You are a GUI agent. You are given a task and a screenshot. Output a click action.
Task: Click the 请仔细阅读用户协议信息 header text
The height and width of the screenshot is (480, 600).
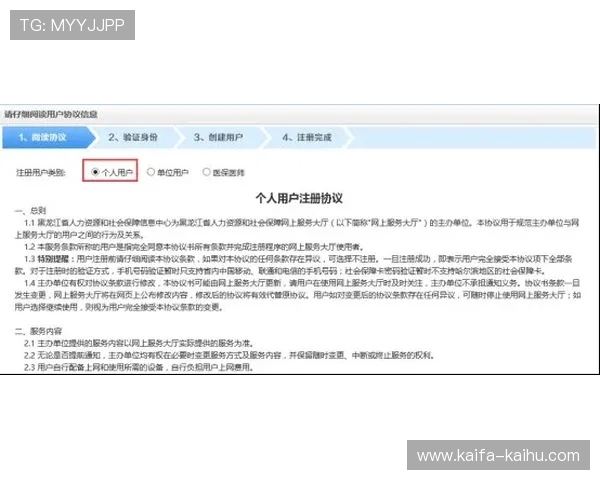[x=51, y=114]
